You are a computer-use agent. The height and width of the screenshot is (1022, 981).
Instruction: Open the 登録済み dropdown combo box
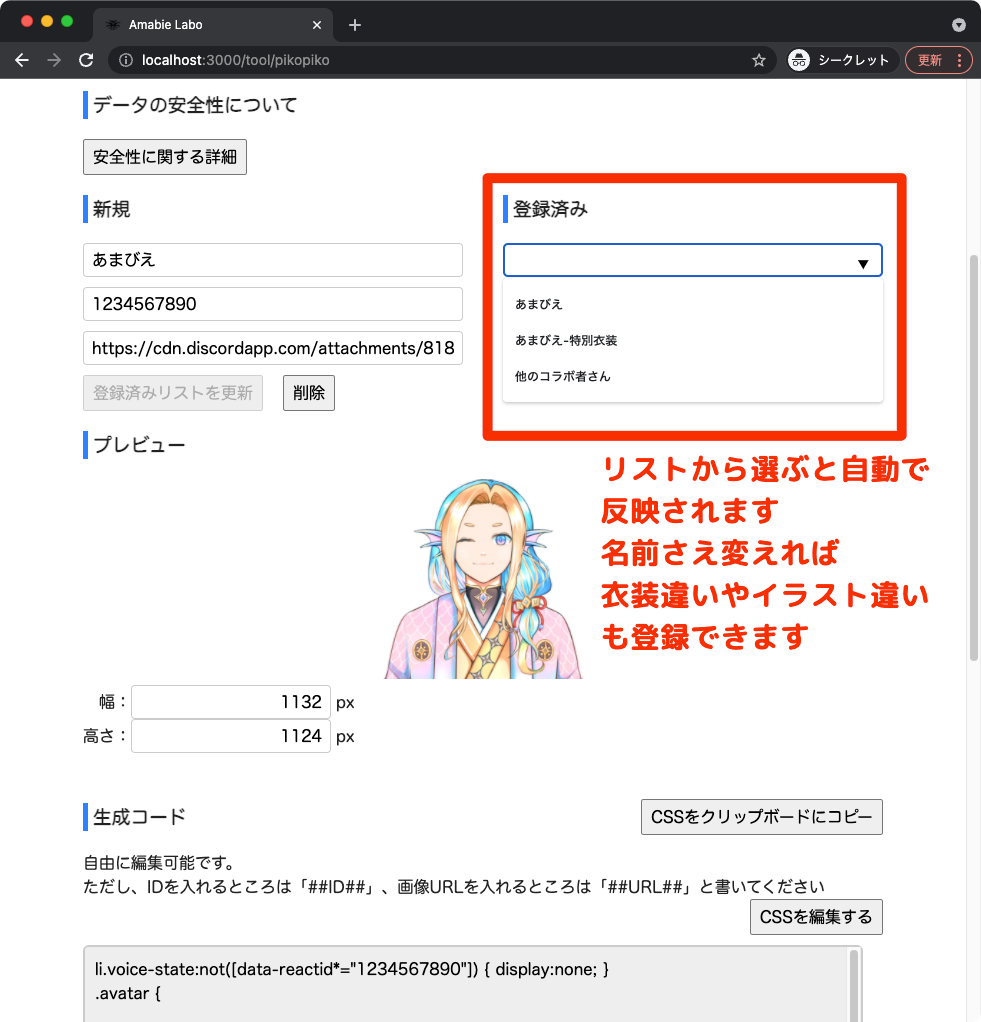[692, 260]
